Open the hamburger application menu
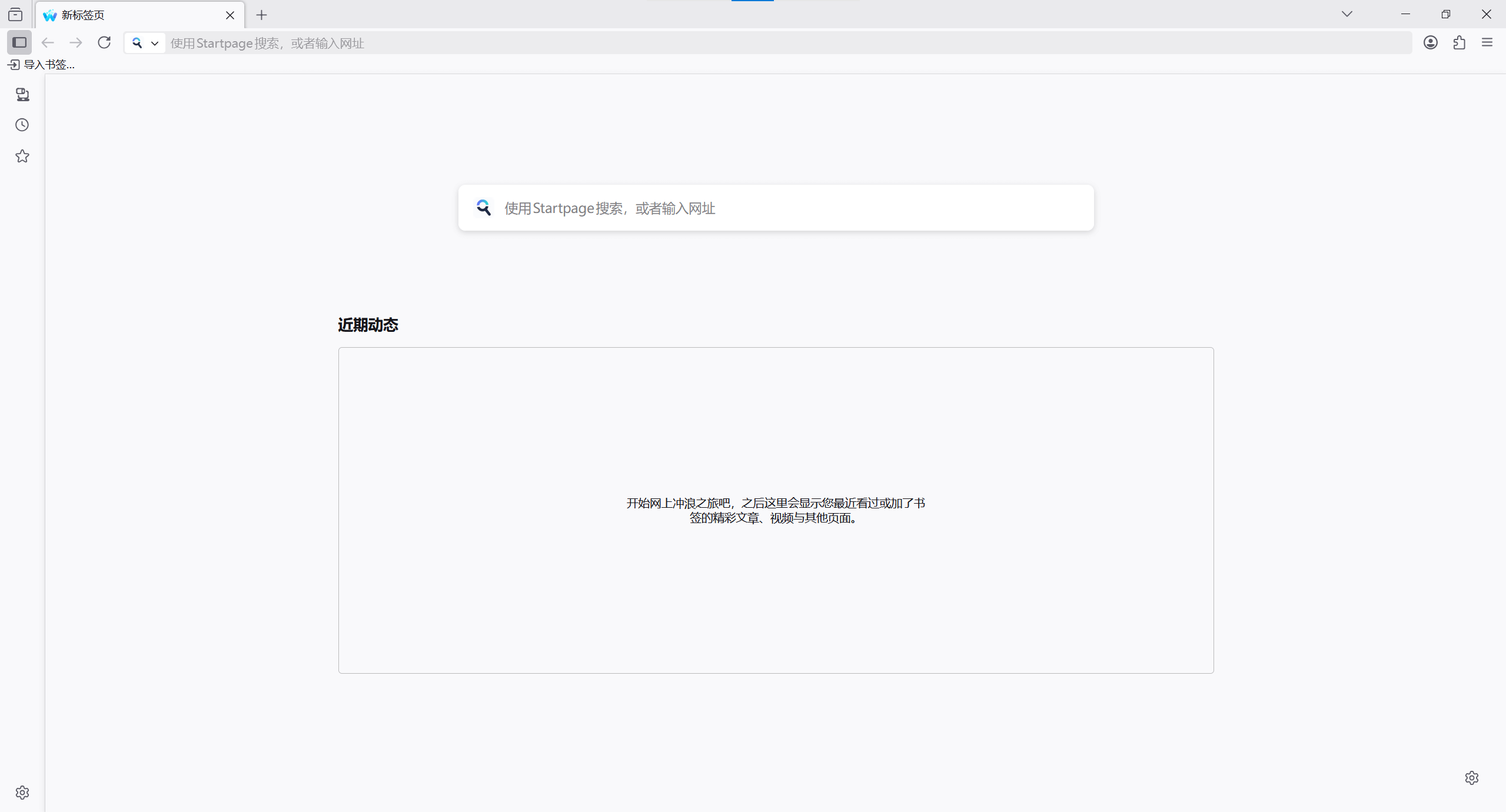This screenshot has height=812, width=1506. pos(1487,42)
